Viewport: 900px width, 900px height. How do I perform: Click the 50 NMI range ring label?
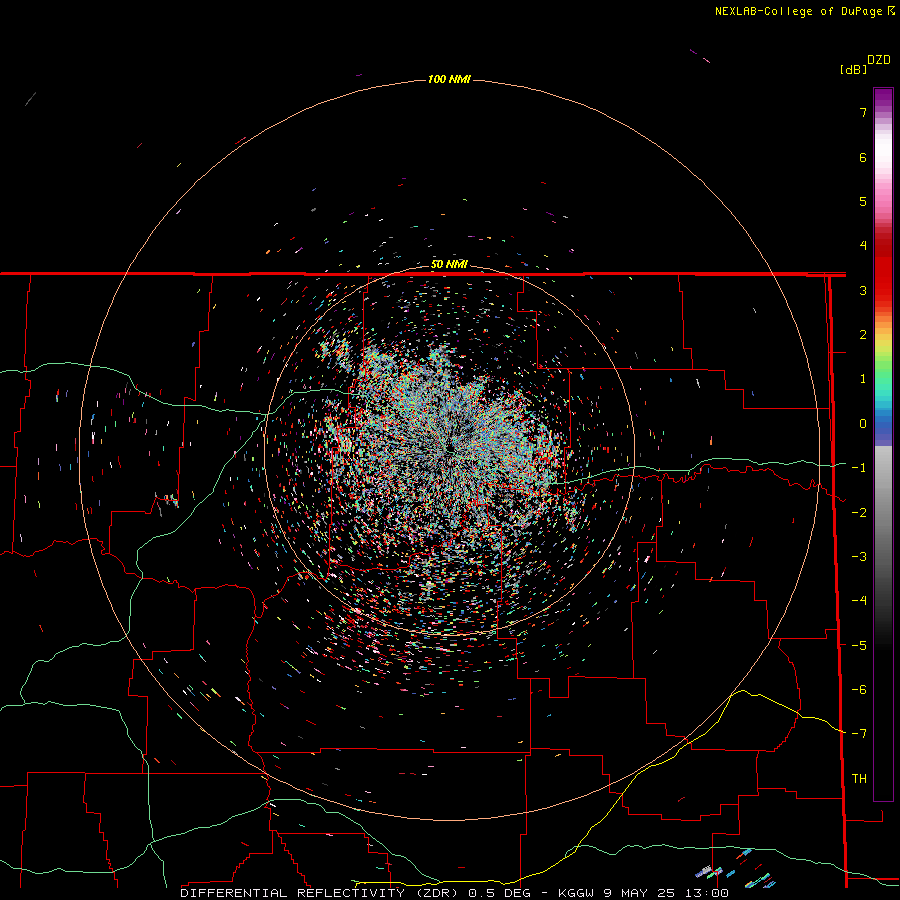click(449, 264)
